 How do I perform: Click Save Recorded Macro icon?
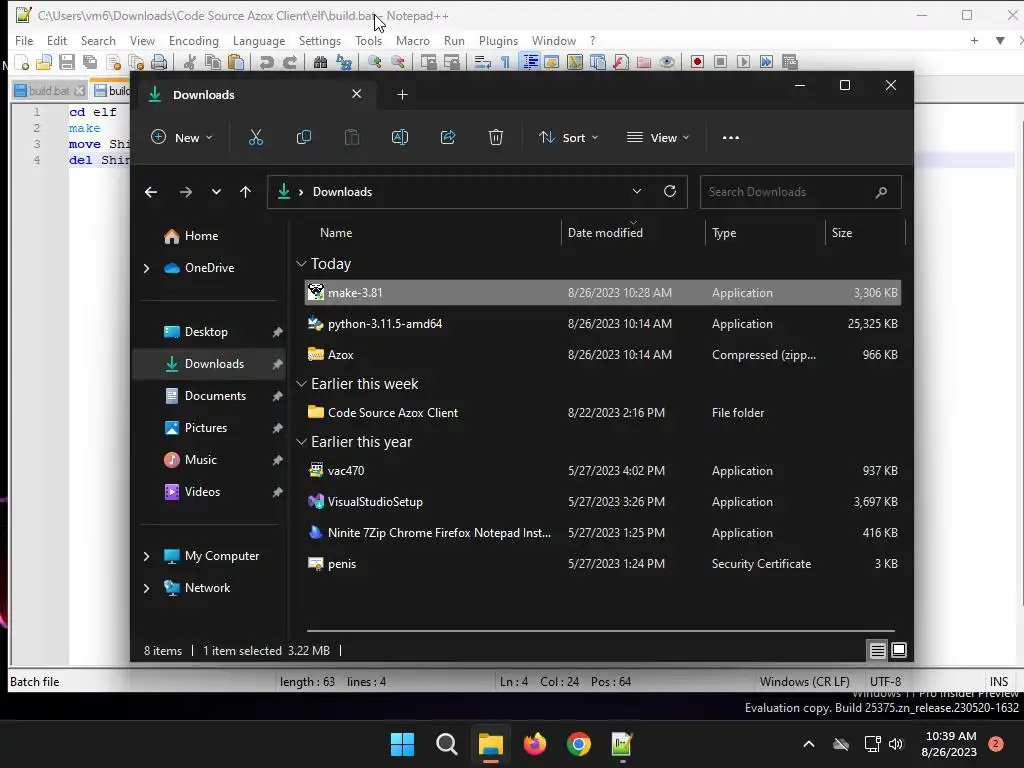pos(790,62)
